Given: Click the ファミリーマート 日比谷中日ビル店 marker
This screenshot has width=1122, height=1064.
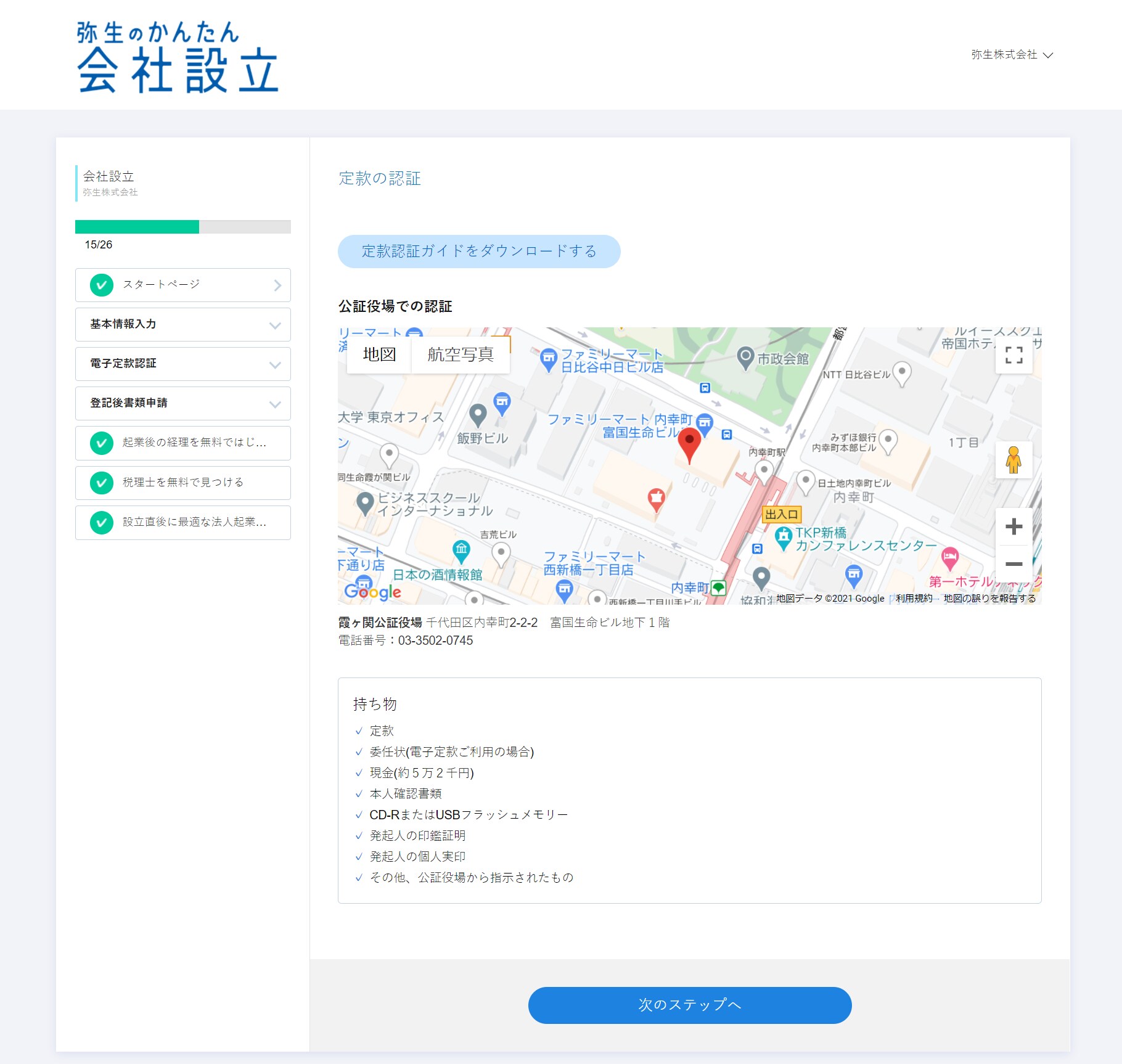Looking at the screenshot, I should [x=549, y=360].
